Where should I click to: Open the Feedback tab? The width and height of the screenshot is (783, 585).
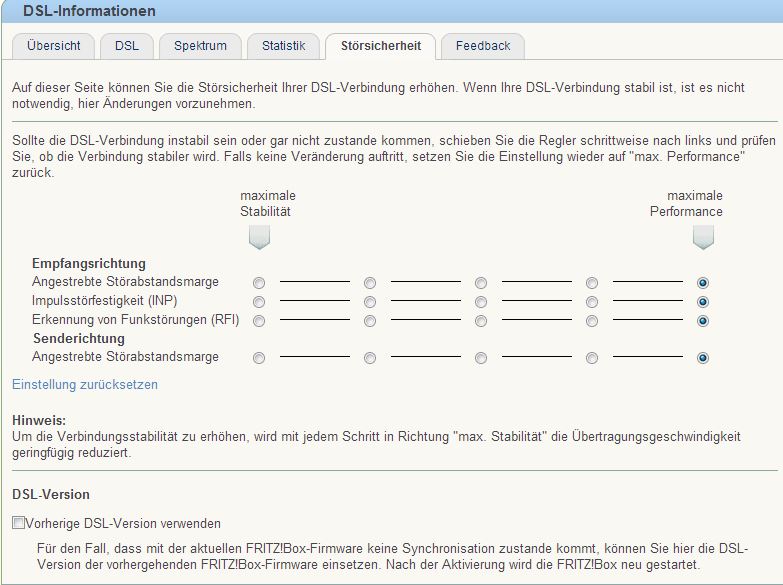pos(483,46)
